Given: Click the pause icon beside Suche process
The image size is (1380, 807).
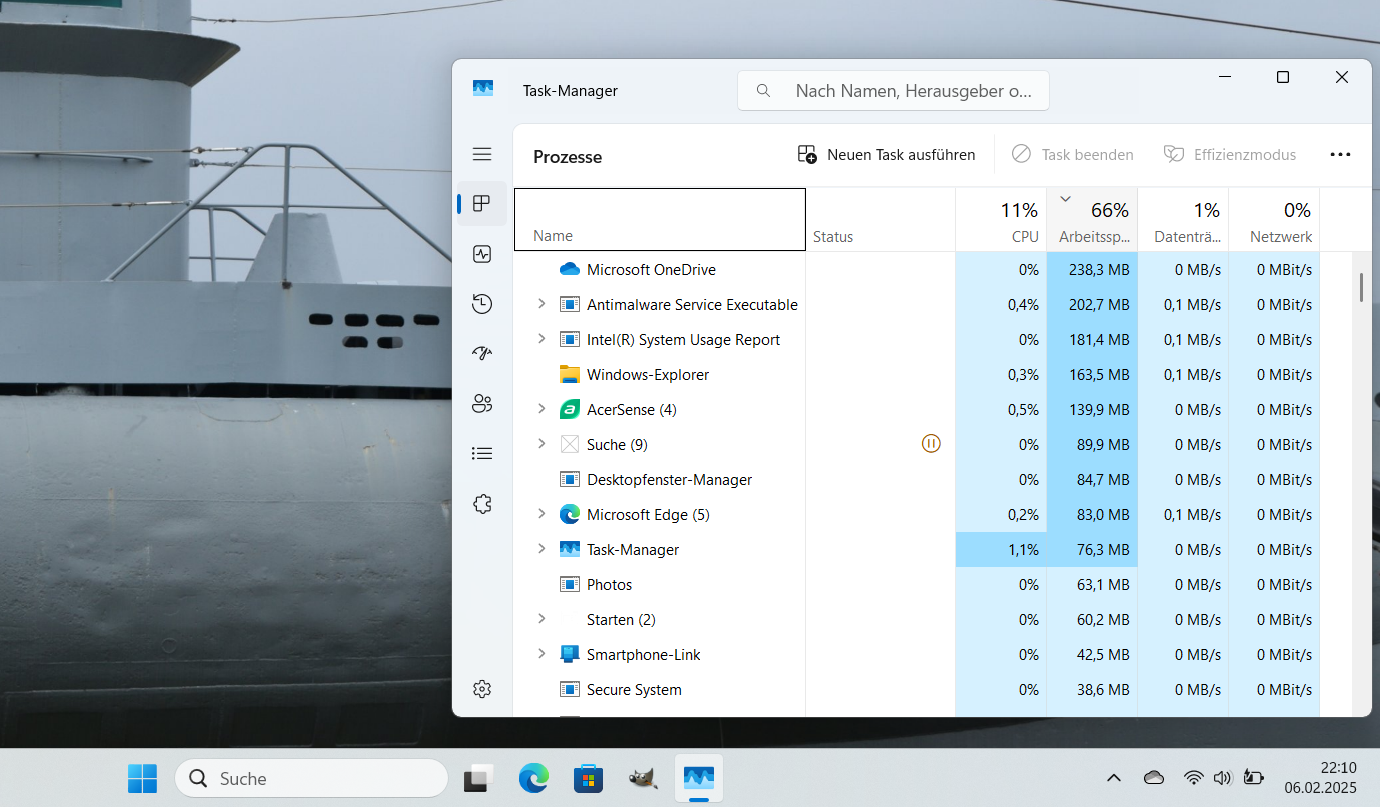Looking at the screenshot, I should (x=931, y=443).
